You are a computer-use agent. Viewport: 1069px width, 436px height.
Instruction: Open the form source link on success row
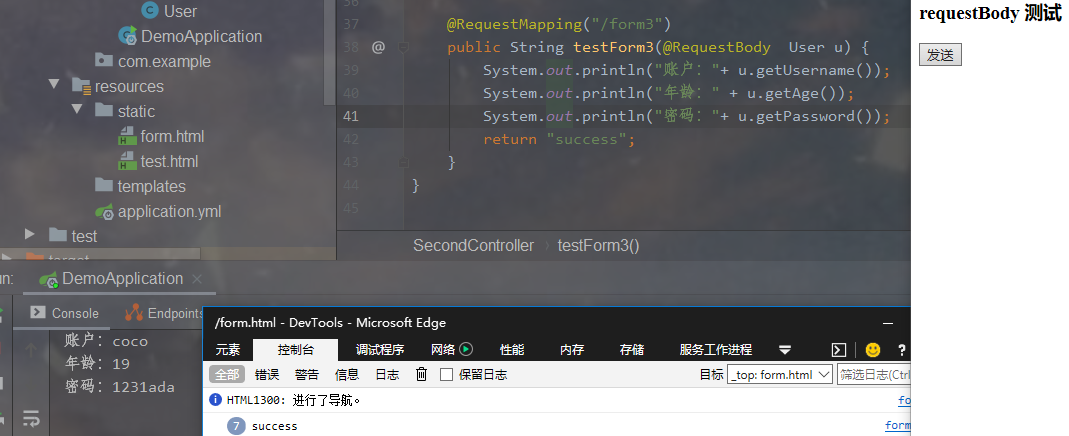(x=897, y=426)
